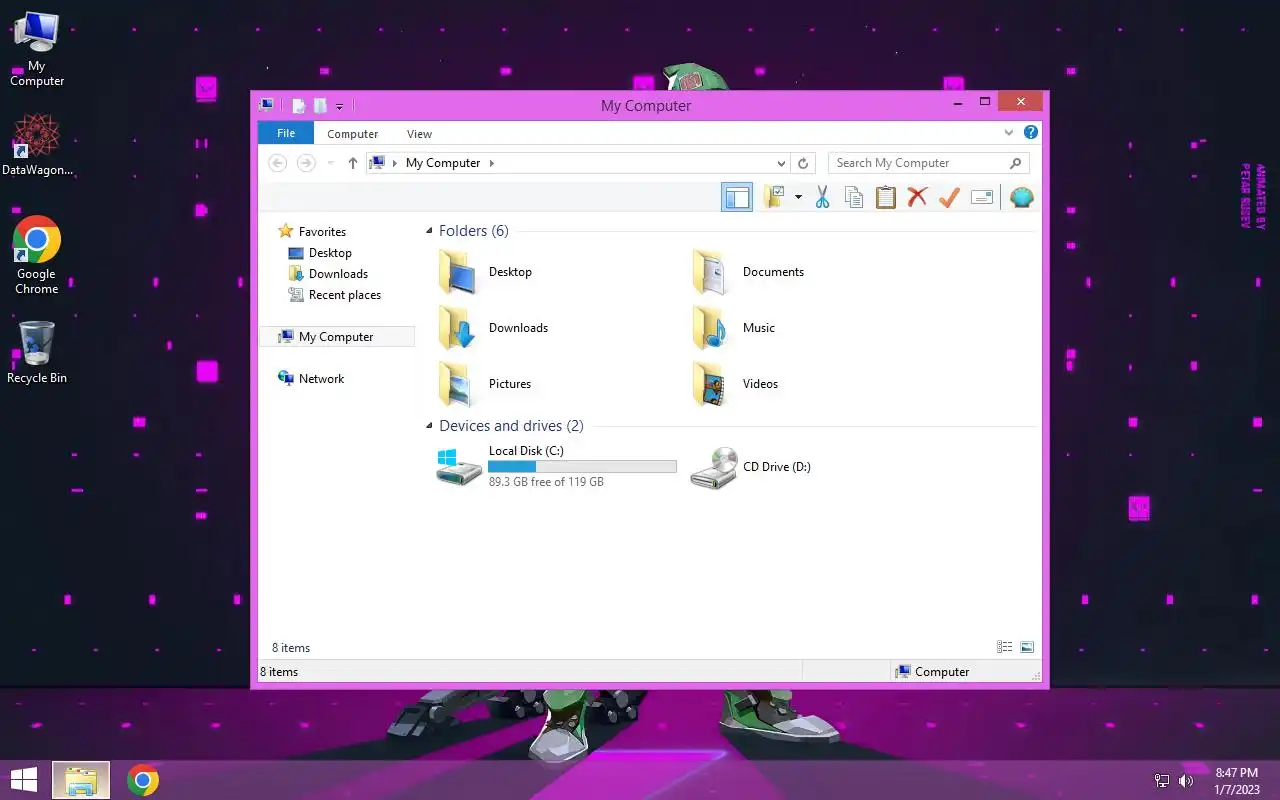The height and width of the screenshot is (800, 1280).
Task: Click the Local Disk (C:) usage bar
Action: coord(582,467)
